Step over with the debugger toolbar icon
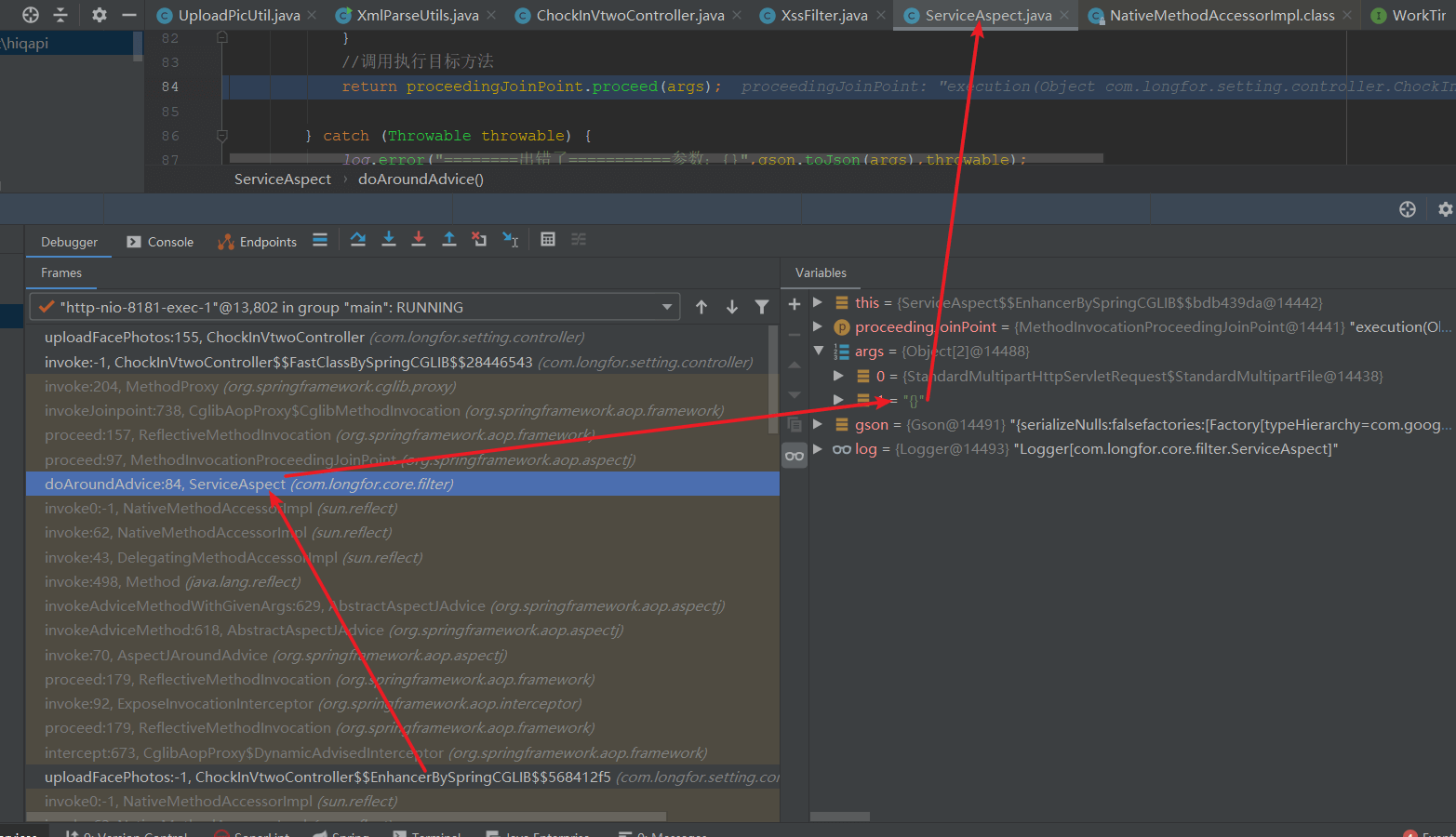 click(x=358, y=240)
